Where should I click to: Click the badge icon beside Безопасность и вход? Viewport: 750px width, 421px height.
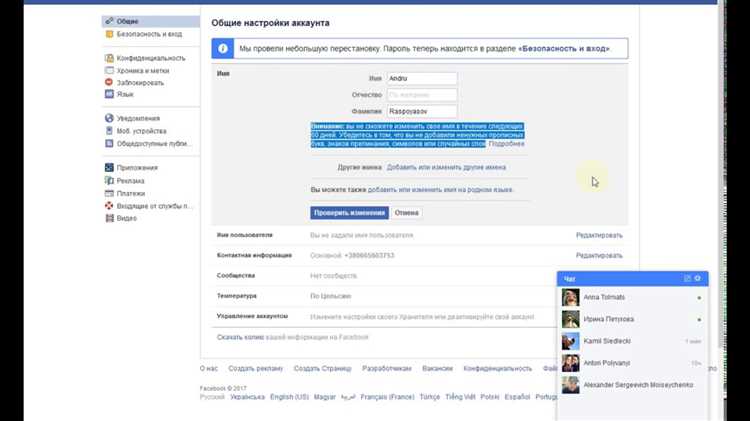pos(109,34)
